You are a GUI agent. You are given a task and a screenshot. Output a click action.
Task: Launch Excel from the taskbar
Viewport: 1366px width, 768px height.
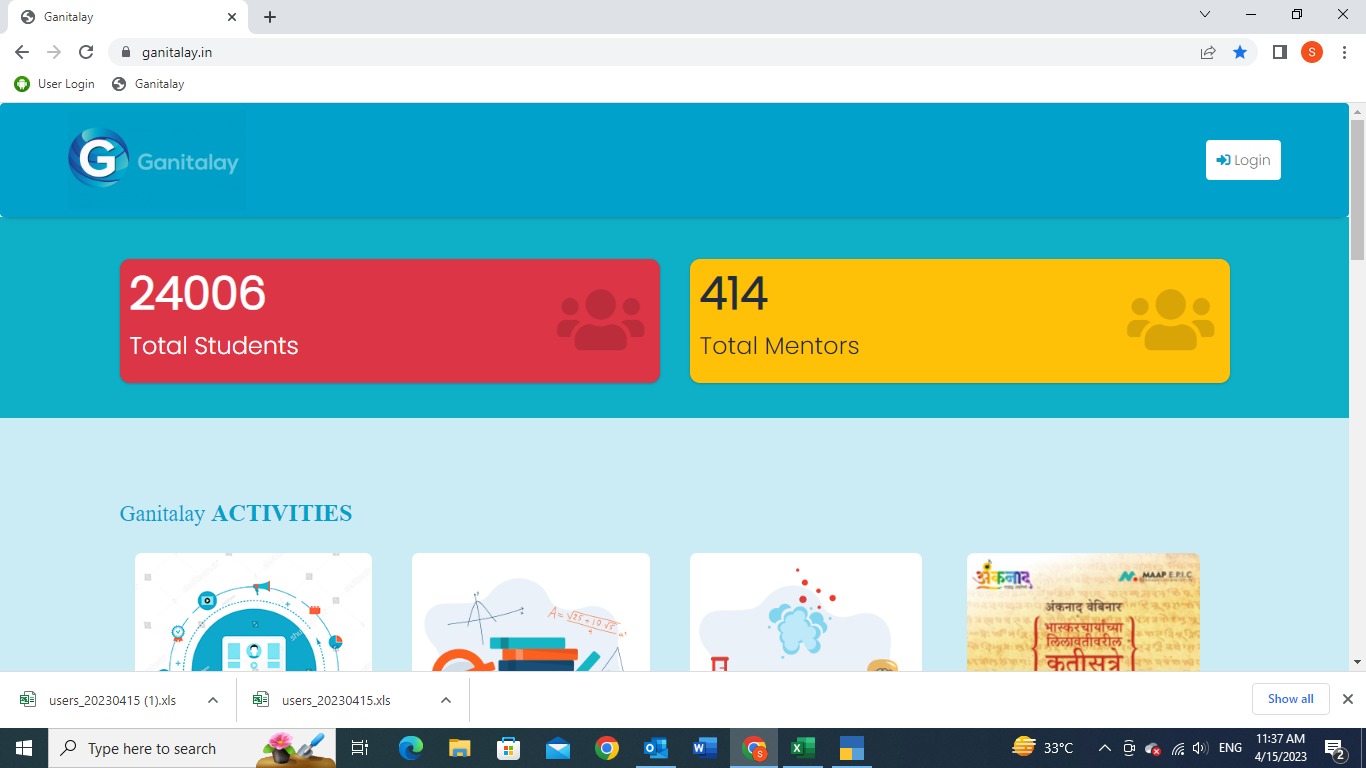[x=802, y=748]
